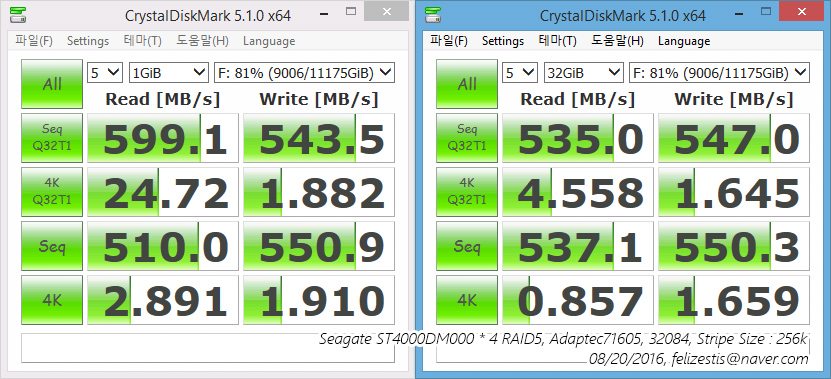Close the right CrystalDiskMark window
The width and height of the screenshot is (831, 379).
(801, 11)
